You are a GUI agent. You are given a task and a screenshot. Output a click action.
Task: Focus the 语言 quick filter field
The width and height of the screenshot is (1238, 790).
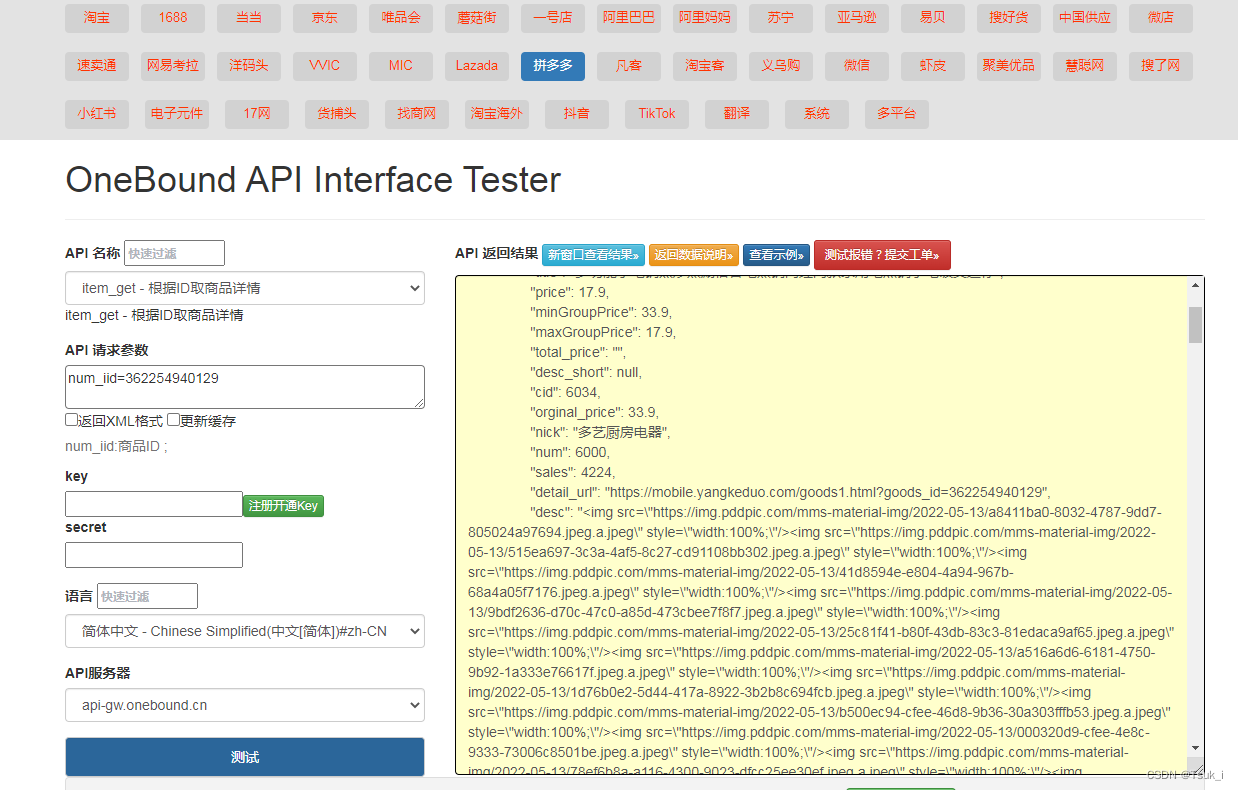point(147,596)
